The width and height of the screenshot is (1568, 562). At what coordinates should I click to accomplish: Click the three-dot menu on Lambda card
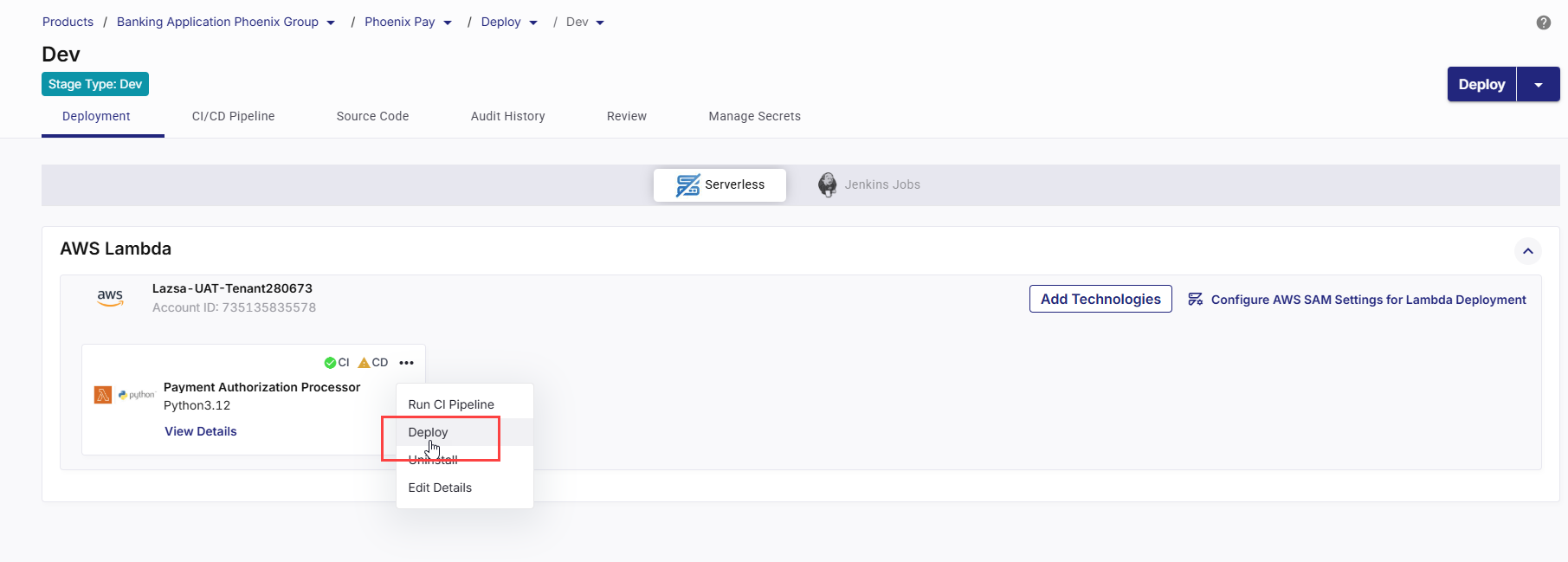pos(406,363)
